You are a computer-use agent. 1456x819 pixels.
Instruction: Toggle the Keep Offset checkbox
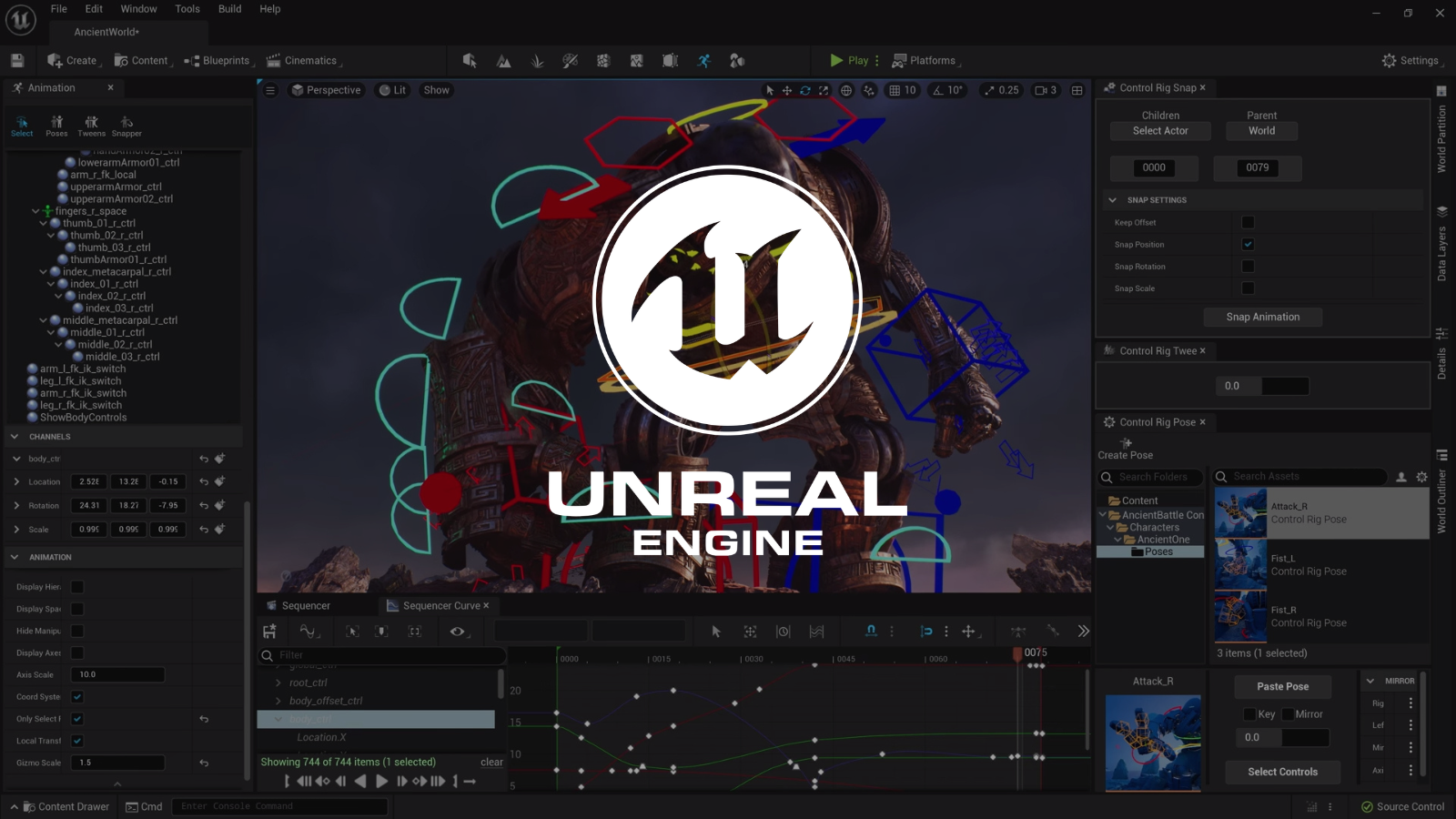[x=1248, y=222]
